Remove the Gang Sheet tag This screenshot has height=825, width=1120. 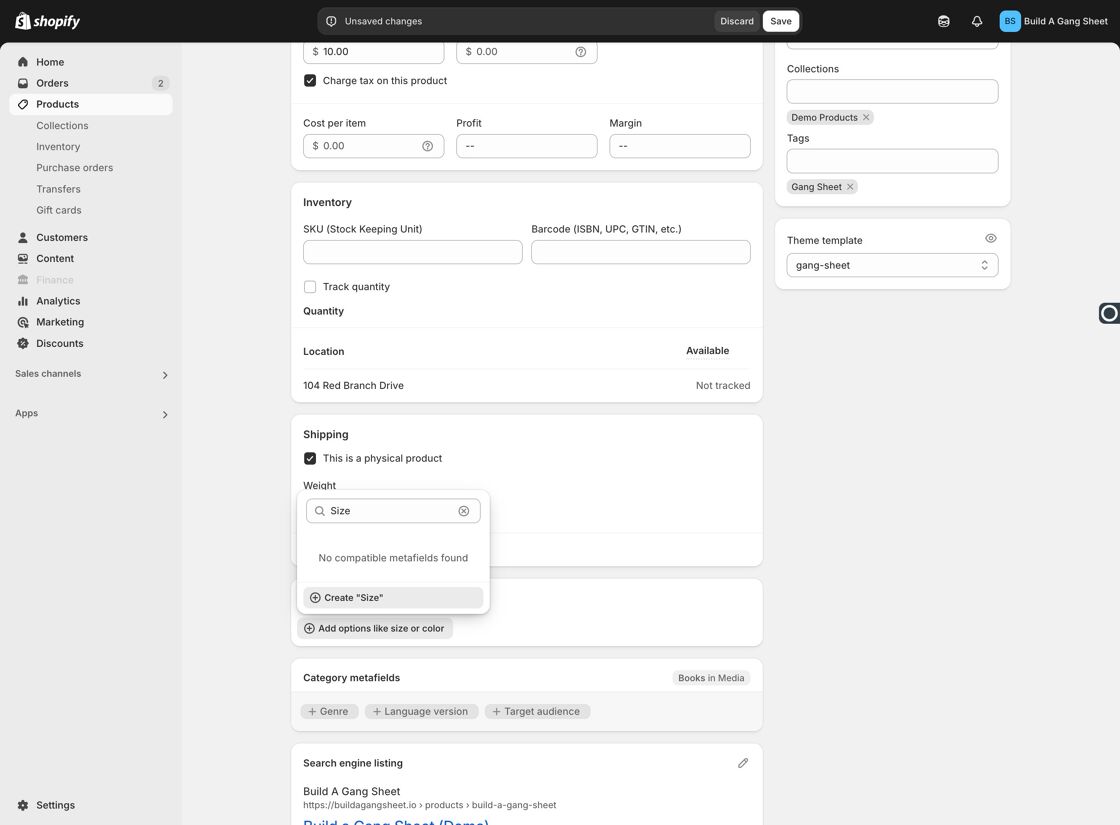click(850, 186)
